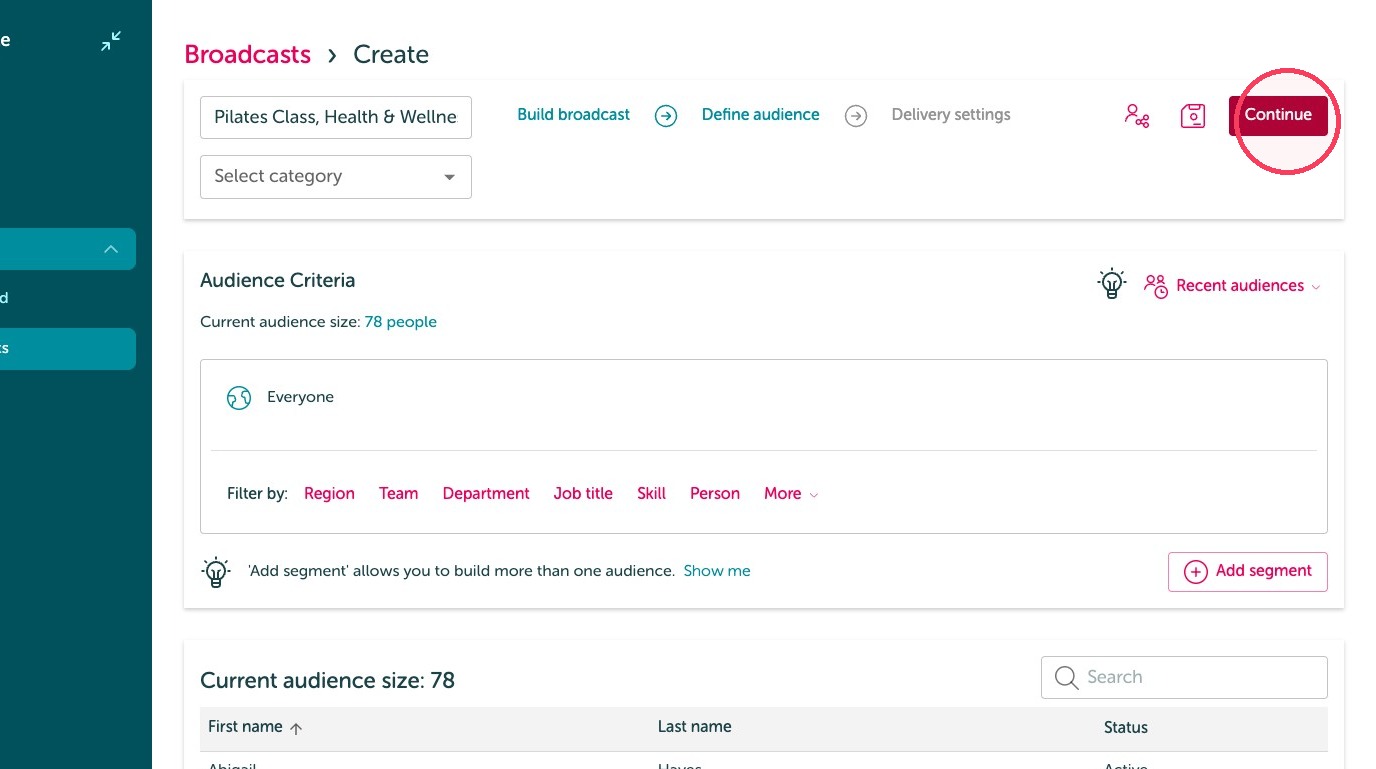1376x769 pixels.
Task: Filter audience by Team
Action: pyautogui.click(x=399, y=494)
